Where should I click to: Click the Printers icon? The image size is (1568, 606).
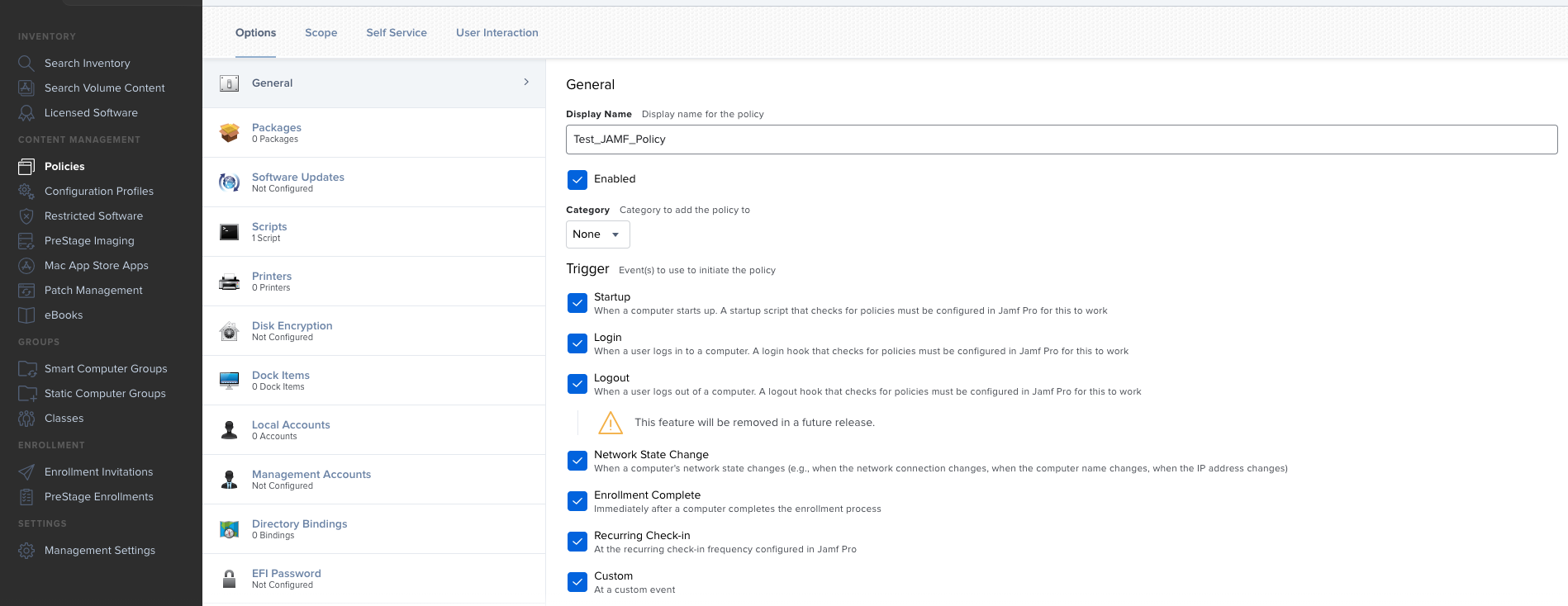pos(230,282)
